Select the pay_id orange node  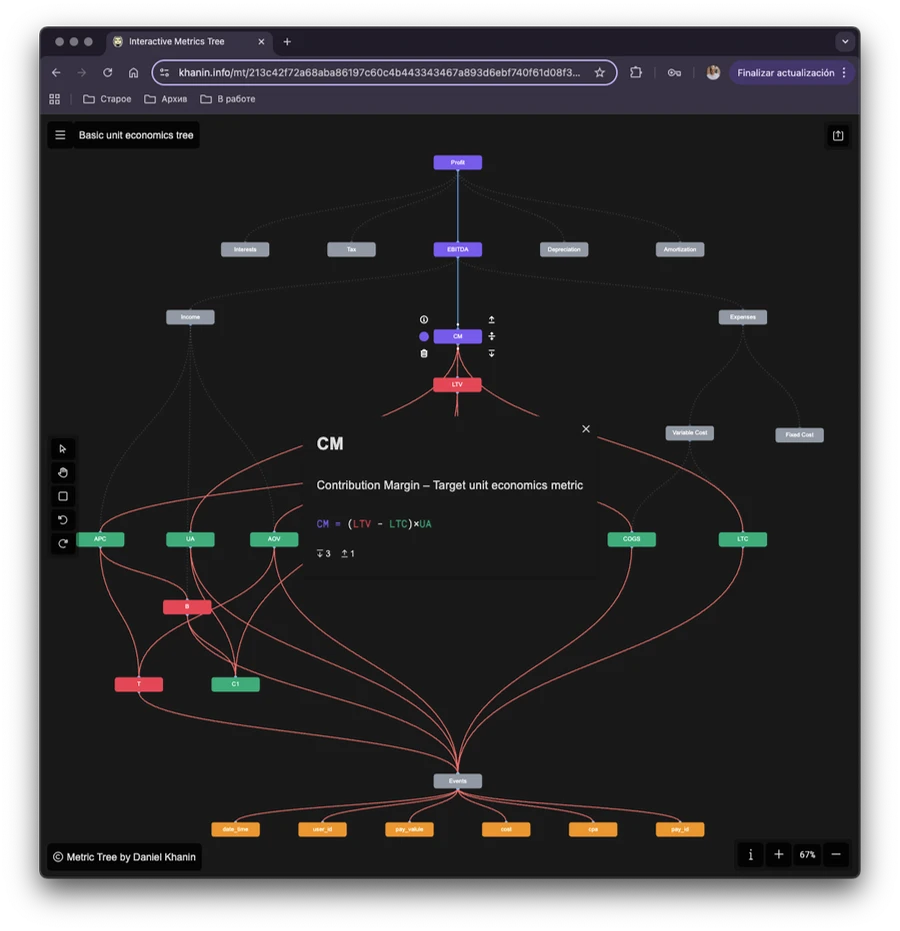click(x=680, y=829)
